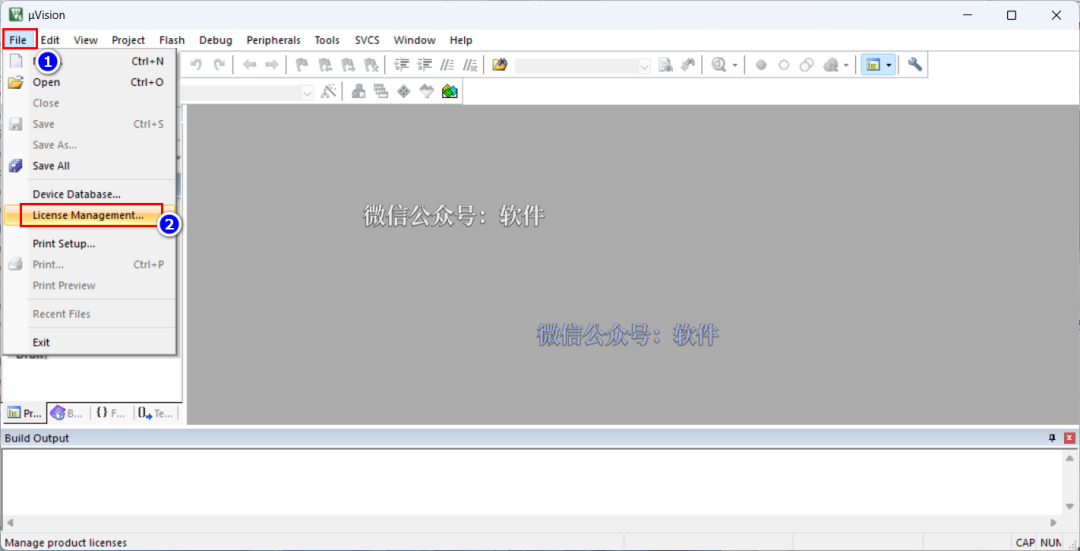Click the Select Software Packs icon
Screen dimensions: 1080x551
pos(426,91)
